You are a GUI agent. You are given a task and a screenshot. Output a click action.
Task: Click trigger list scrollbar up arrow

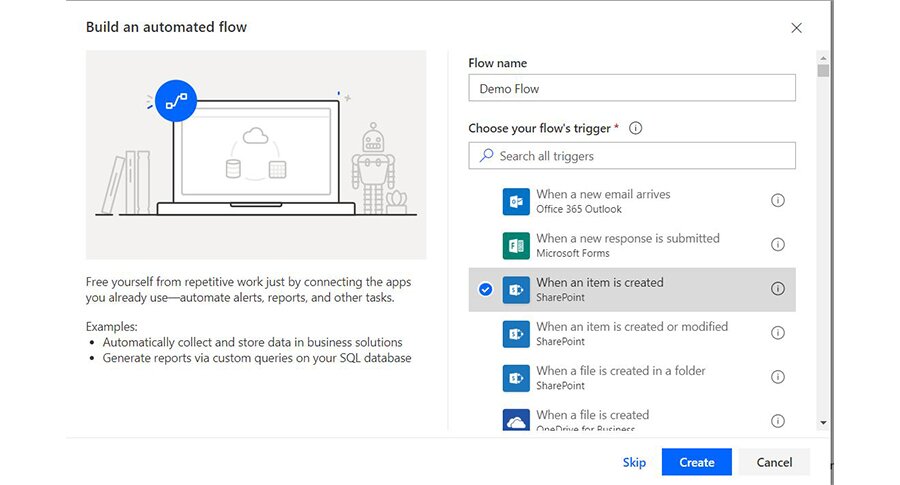pyautogui.click(x=824, y=58)
